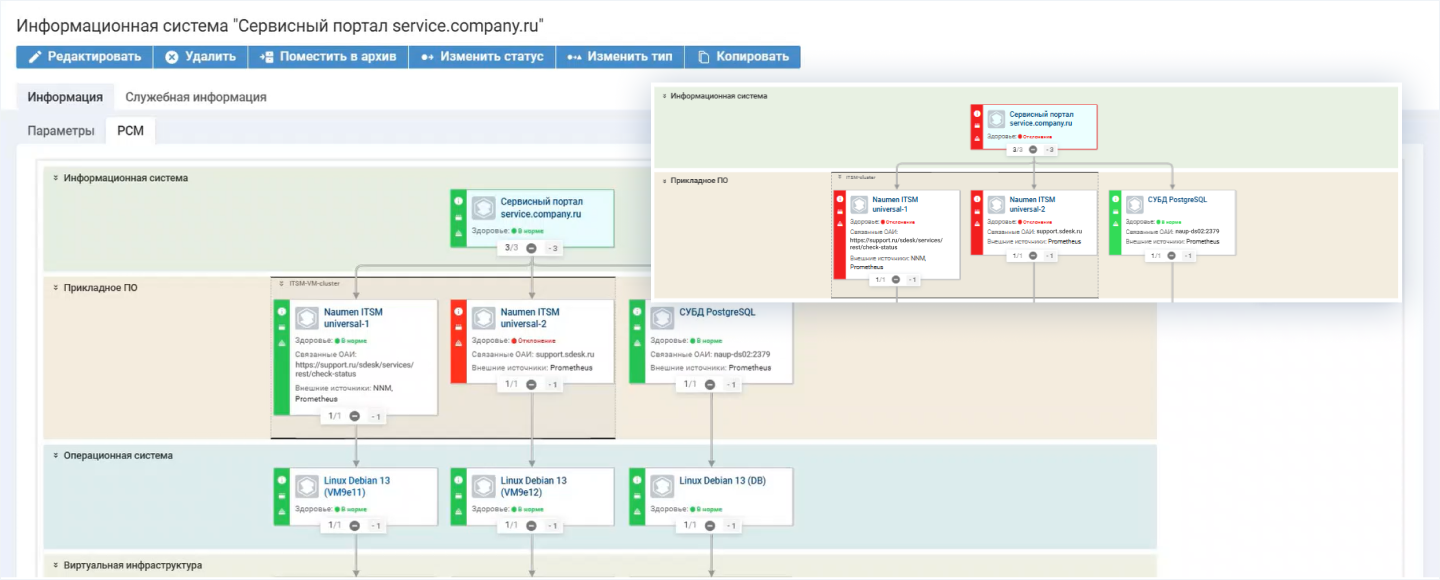Switch to the Служебная информация tab
This screenshot has width=1440, height=580.
click(195, 97)
